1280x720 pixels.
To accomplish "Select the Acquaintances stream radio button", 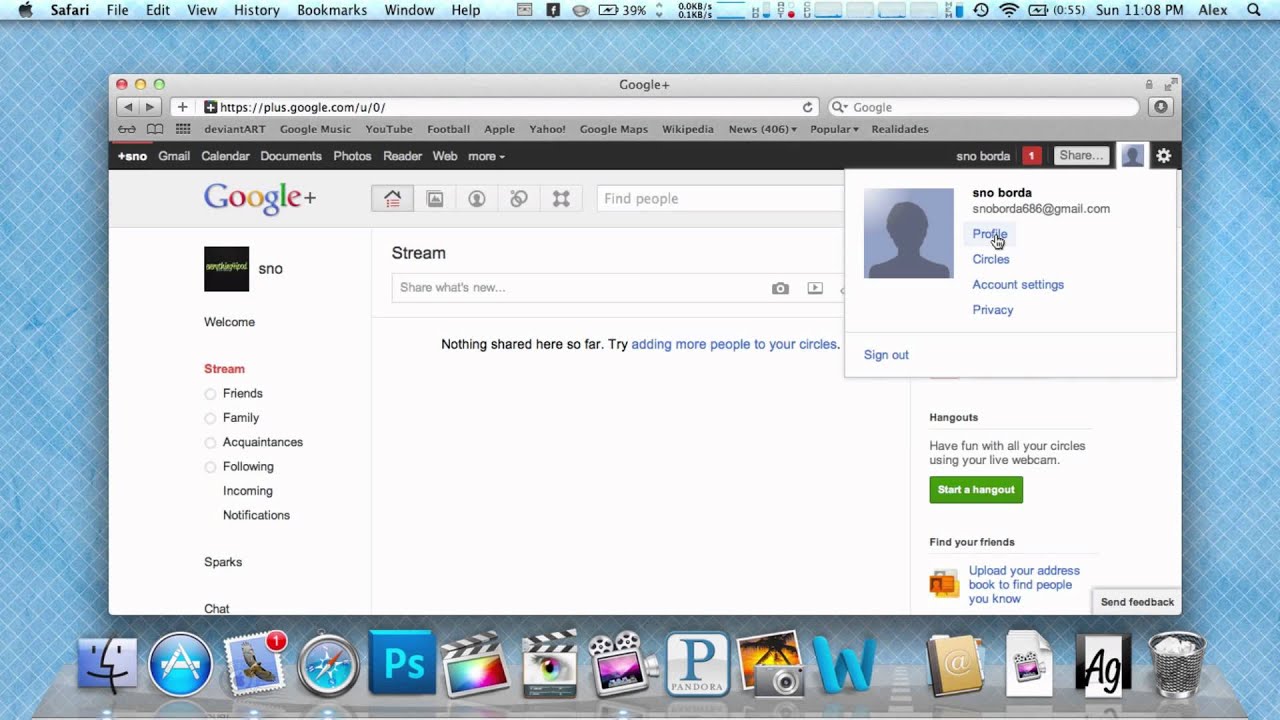I will pos(210,443).
